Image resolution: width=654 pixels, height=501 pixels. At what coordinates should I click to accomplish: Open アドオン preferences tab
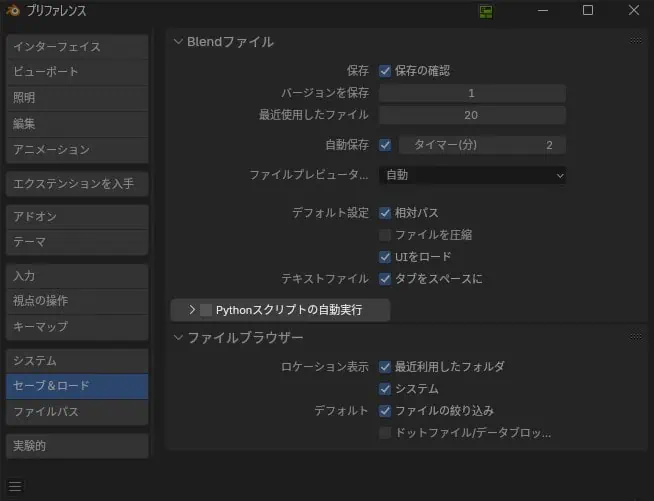coord(77,217)
